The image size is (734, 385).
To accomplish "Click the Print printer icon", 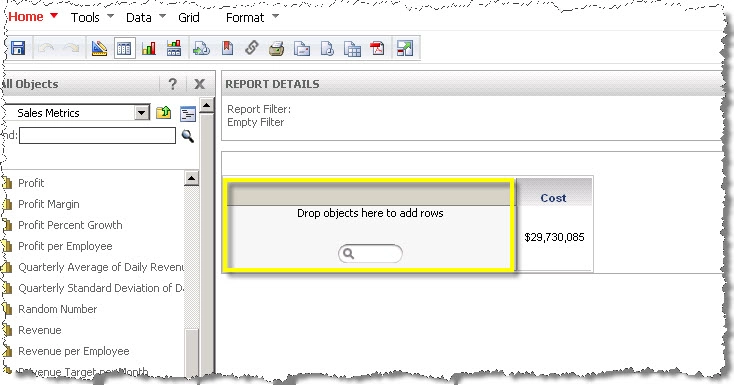I will pyautogui.click(x=277, y=48).
